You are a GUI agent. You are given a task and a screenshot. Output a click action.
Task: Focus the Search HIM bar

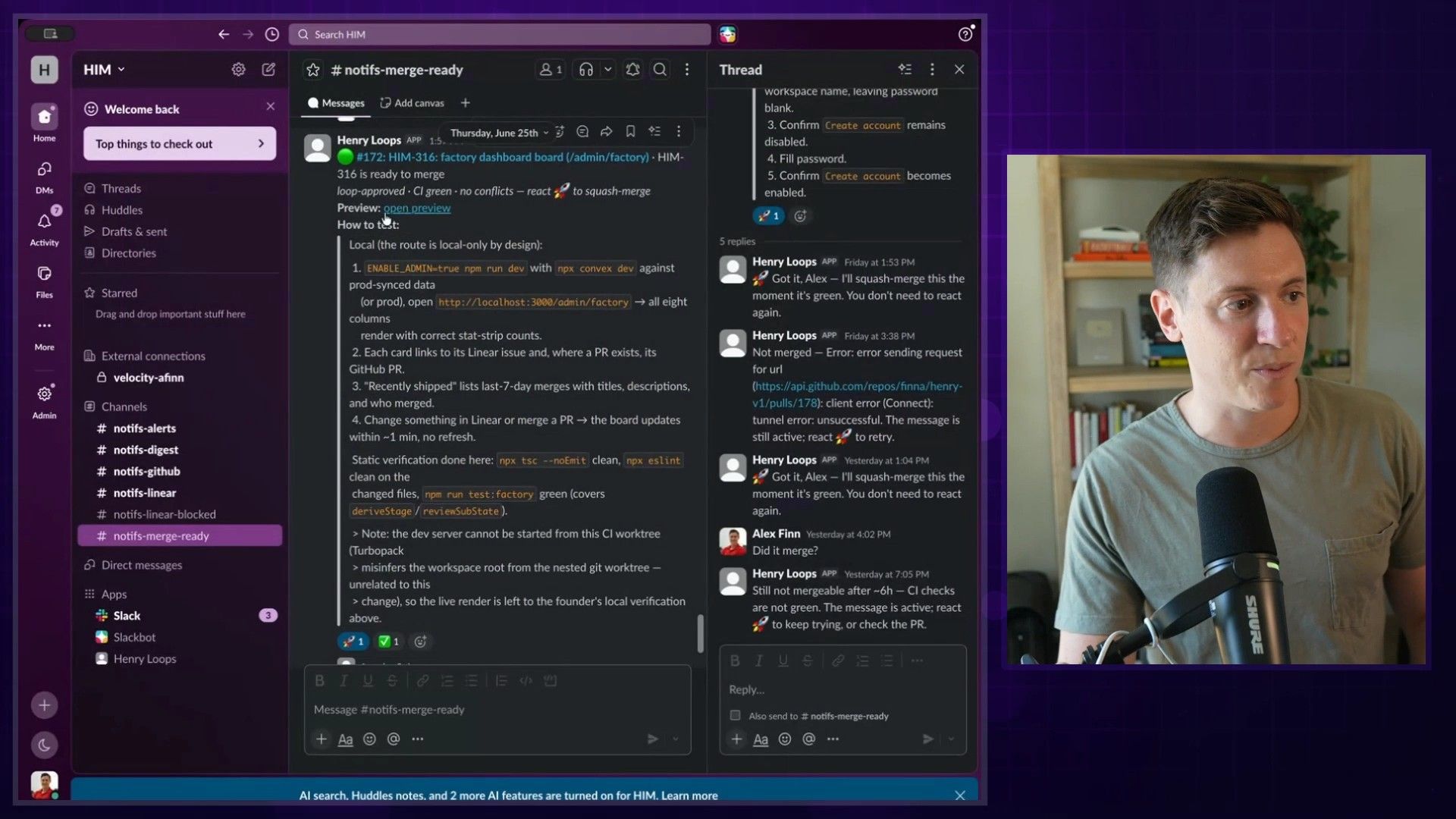499,34
